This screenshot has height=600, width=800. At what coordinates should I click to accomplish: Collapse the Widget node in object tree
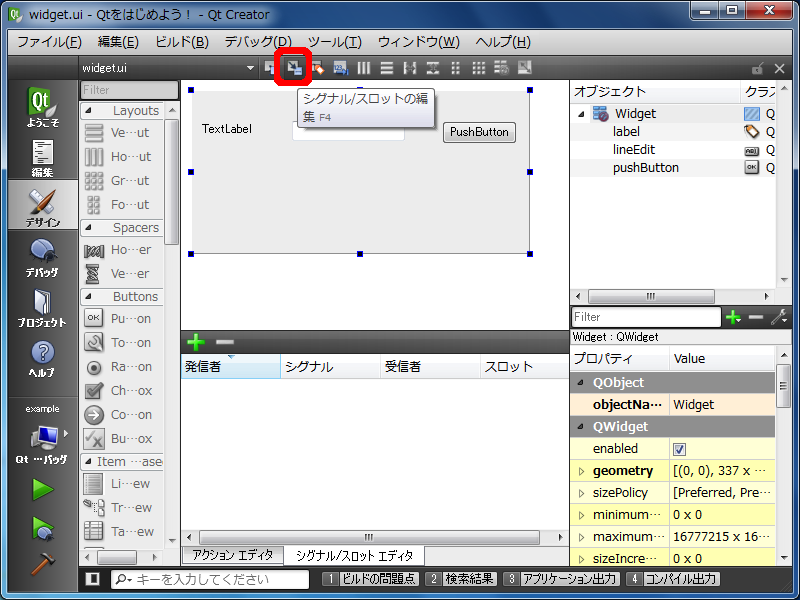(581, 114)
